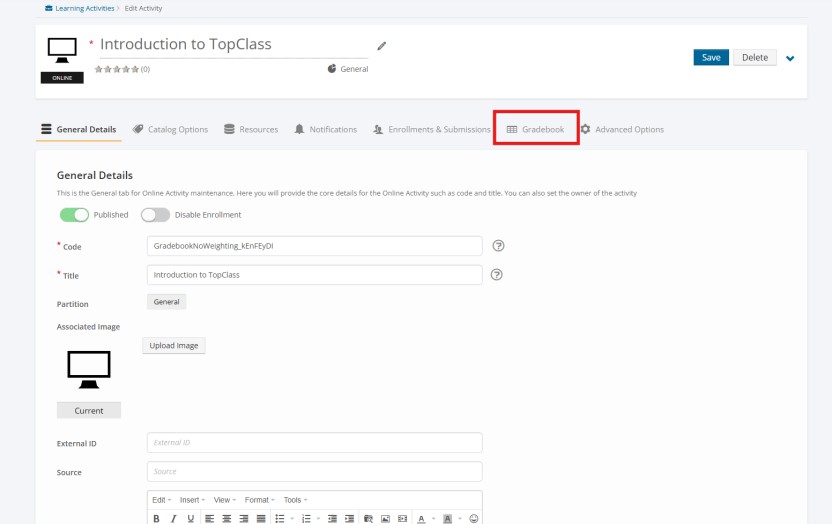Click the star rating under the title
The image size is (832, 524).
click(117, 69)
